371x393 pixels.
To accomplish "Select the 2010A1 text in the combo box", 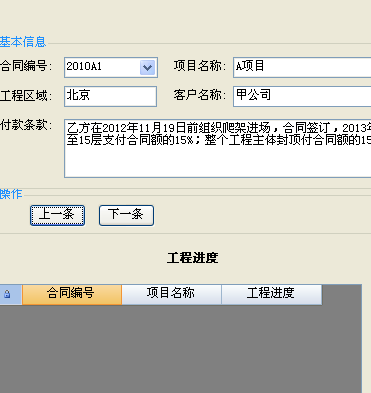I will (84, 66).
